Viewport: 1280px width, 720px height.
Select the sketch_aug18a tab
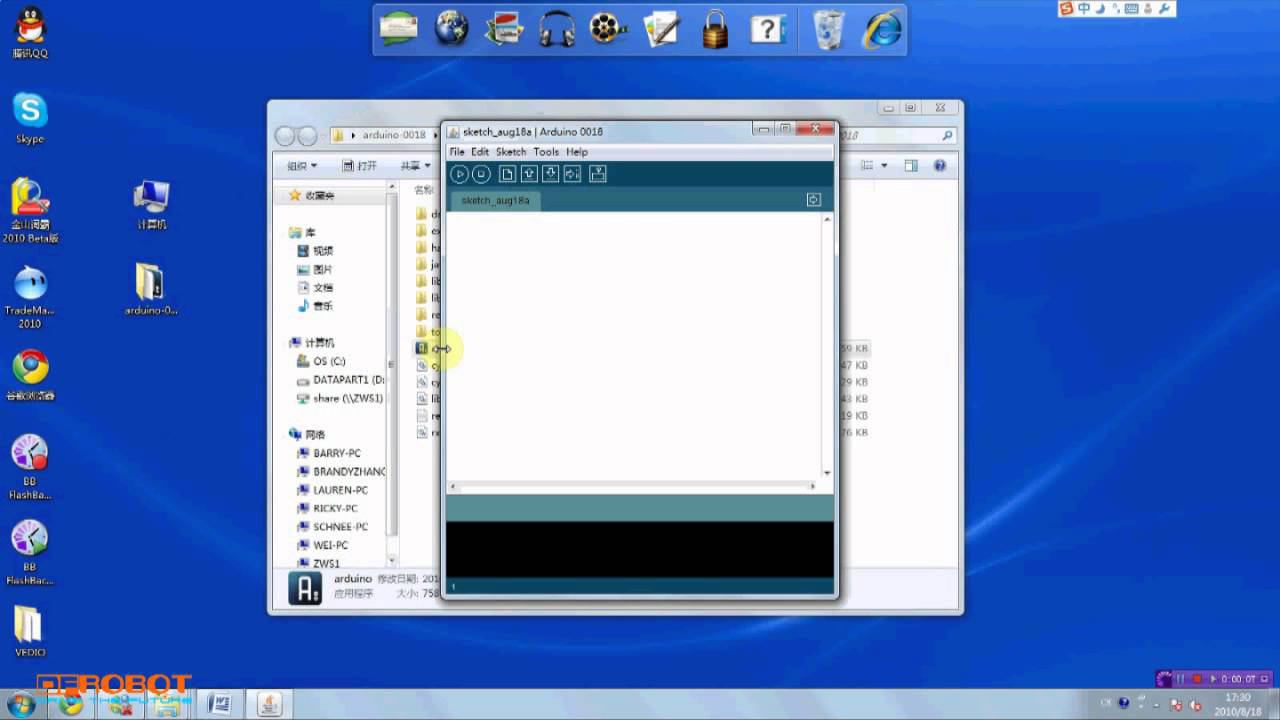(495, 200)
